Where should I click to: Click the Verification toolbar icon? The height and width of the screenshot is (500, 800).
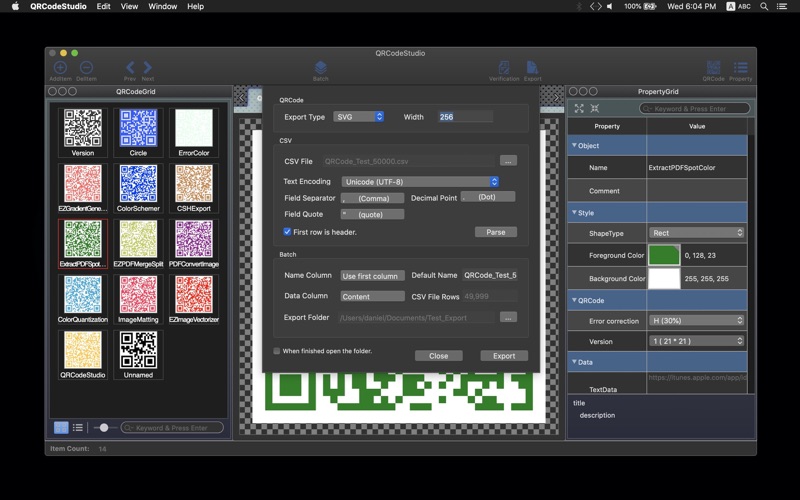504,67
